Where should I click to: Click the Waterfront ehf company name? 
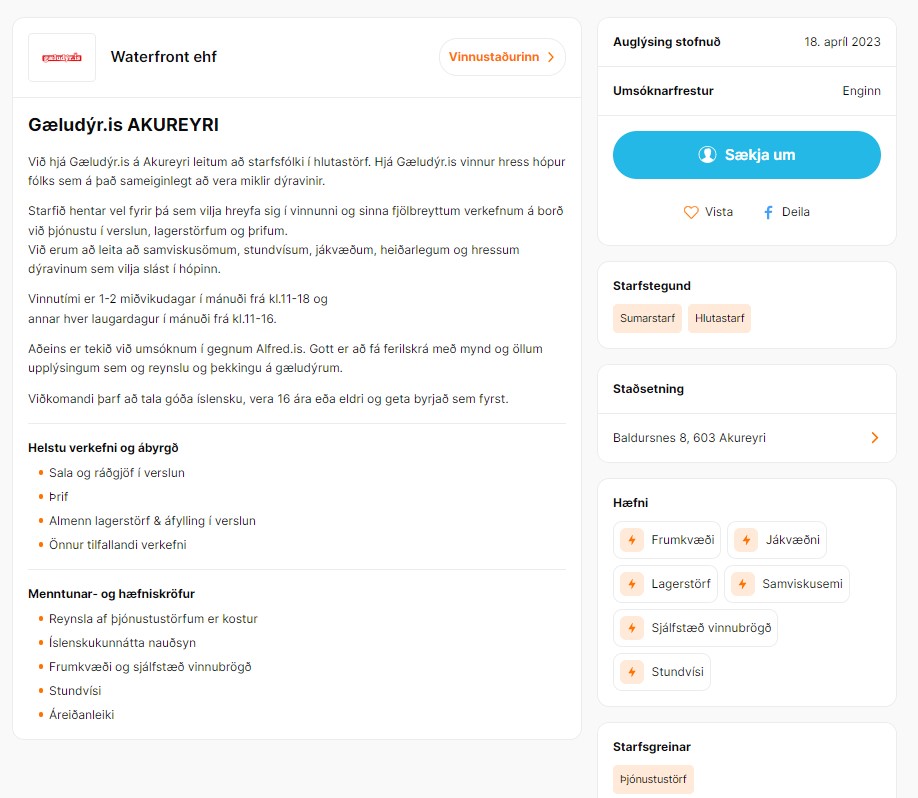[163, 57]
